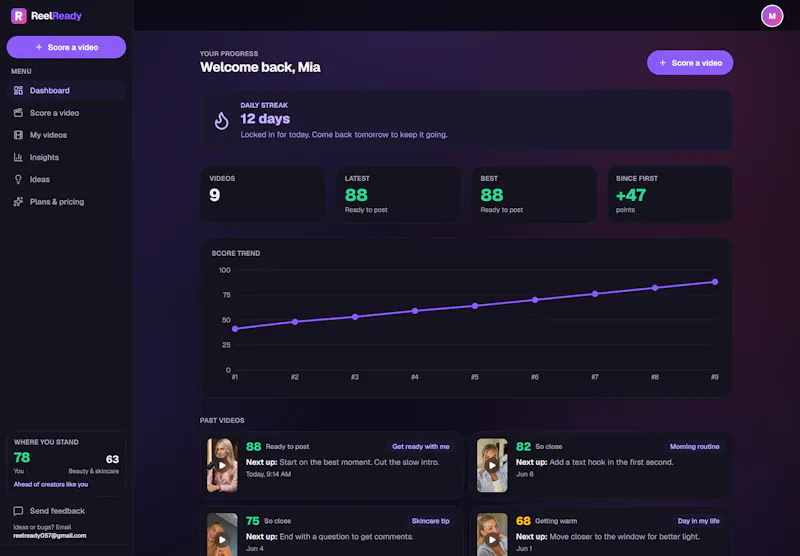The image size is (800, 556).
Task: Click the lightbulb icon beside Ideas
Action: [18, 180]
